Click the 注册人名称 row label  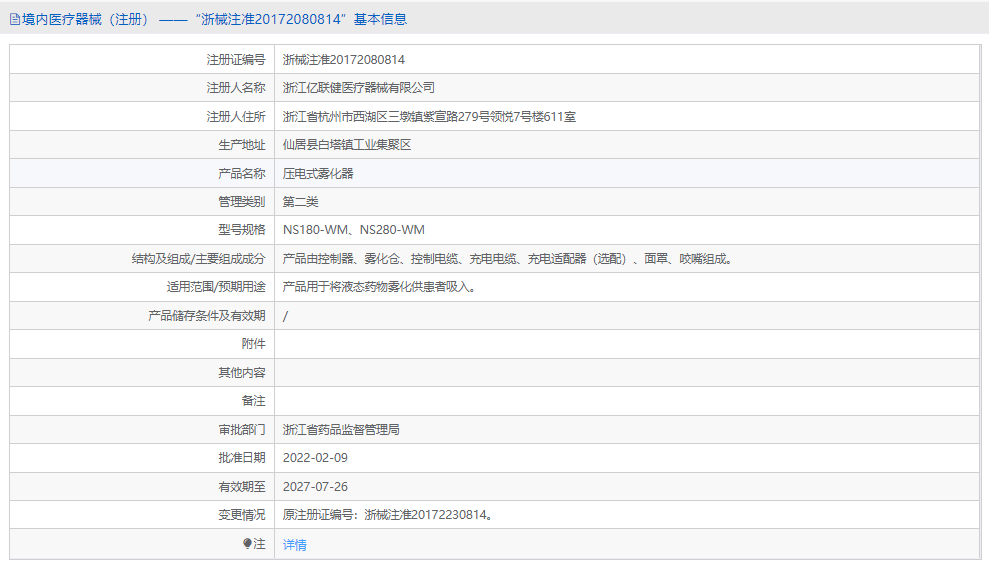pos(236,88)
